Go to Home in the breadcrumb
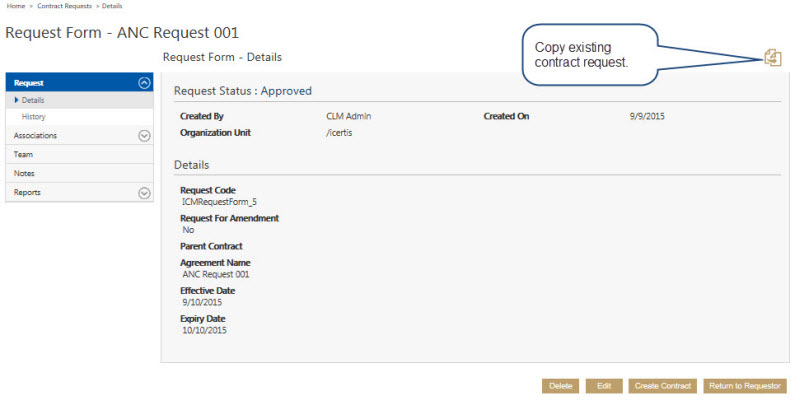This screenshot has height=400, width=800. [15, 6]
